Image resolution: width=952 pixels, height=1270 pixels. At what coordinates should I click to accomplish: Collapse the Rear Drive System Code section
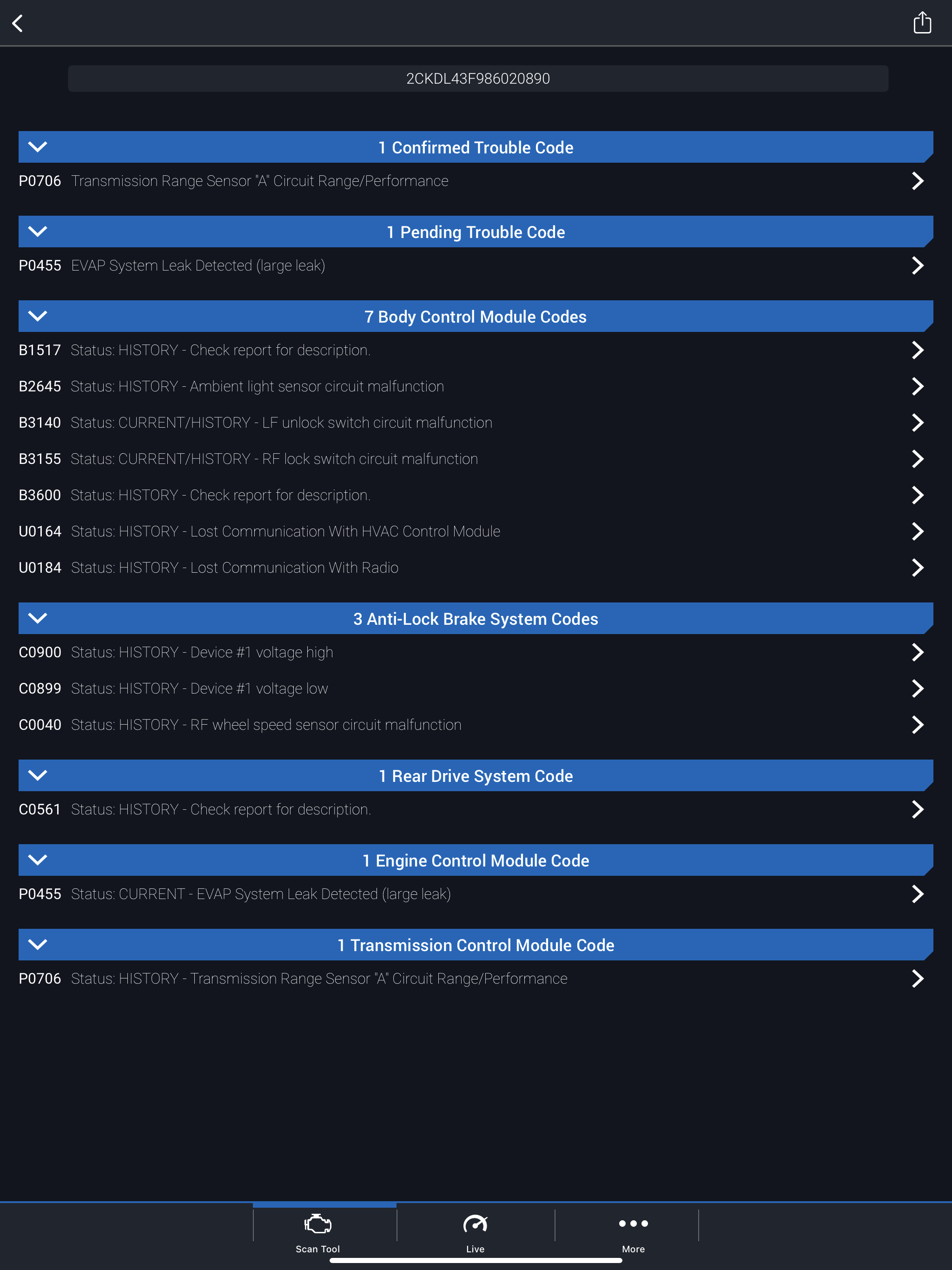coord(38,776)
